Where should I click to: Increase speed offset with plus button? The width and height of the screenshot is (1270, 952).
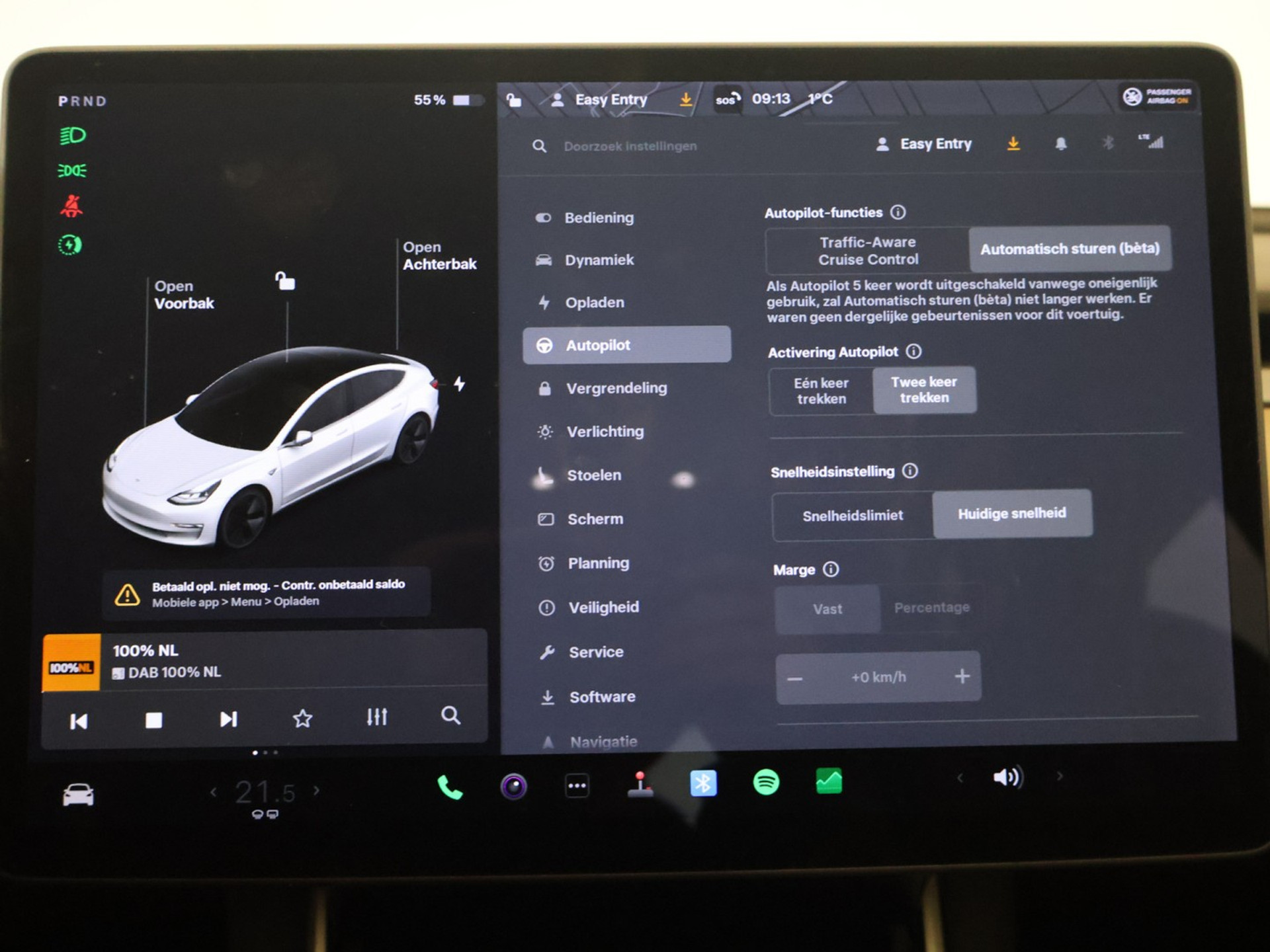[962, 676]
